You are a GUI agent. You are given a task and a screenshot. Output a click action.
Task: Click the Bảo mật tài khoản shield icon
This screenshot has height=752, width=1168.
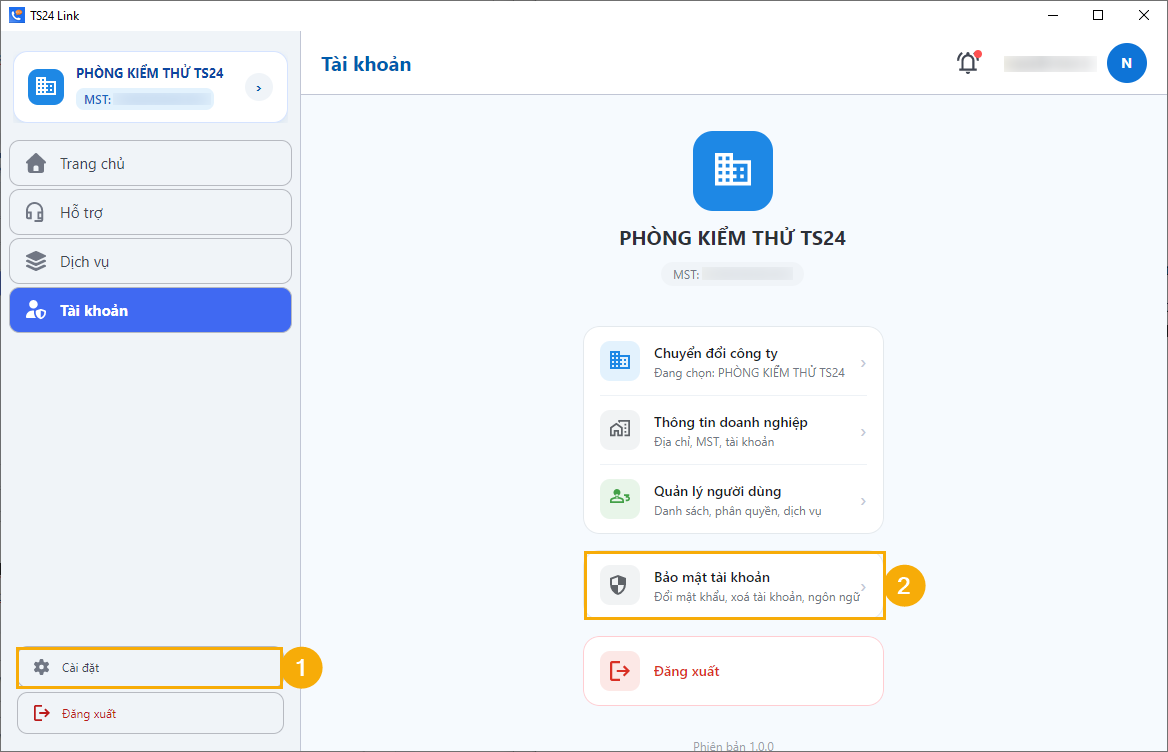pos(618,585)
